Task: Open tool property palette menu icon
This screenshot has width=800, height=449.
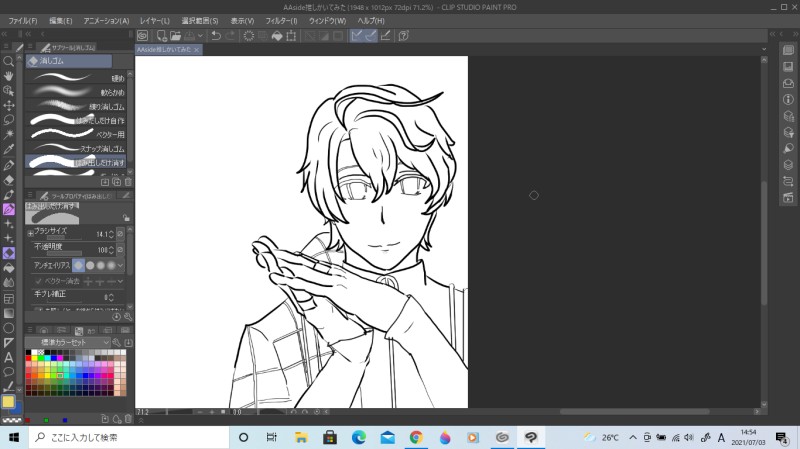Action: [30, 195]
